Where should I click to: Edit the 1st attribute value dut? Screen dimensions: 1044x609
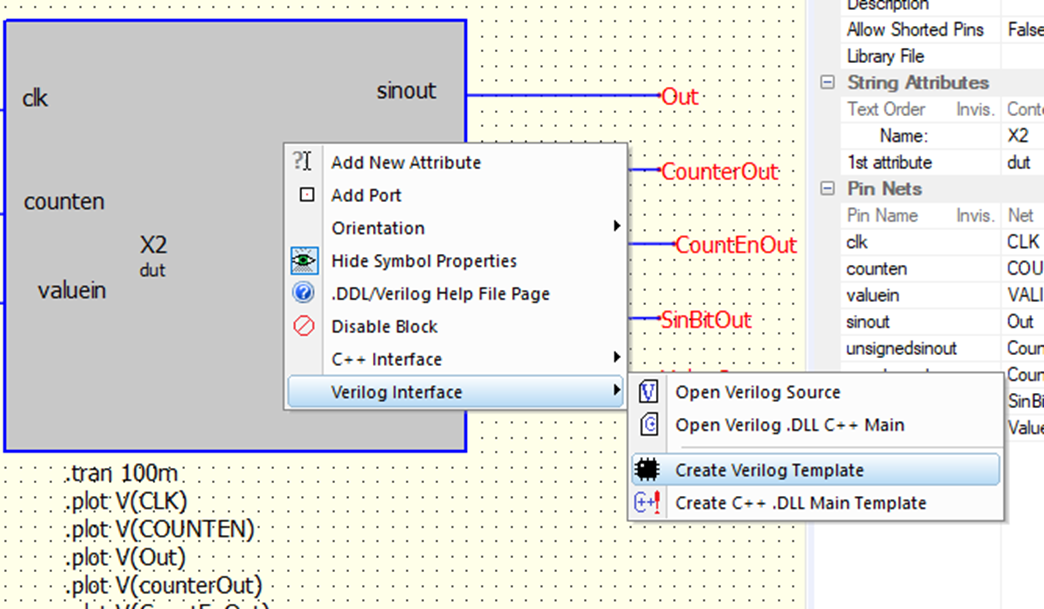point(1023,162)
